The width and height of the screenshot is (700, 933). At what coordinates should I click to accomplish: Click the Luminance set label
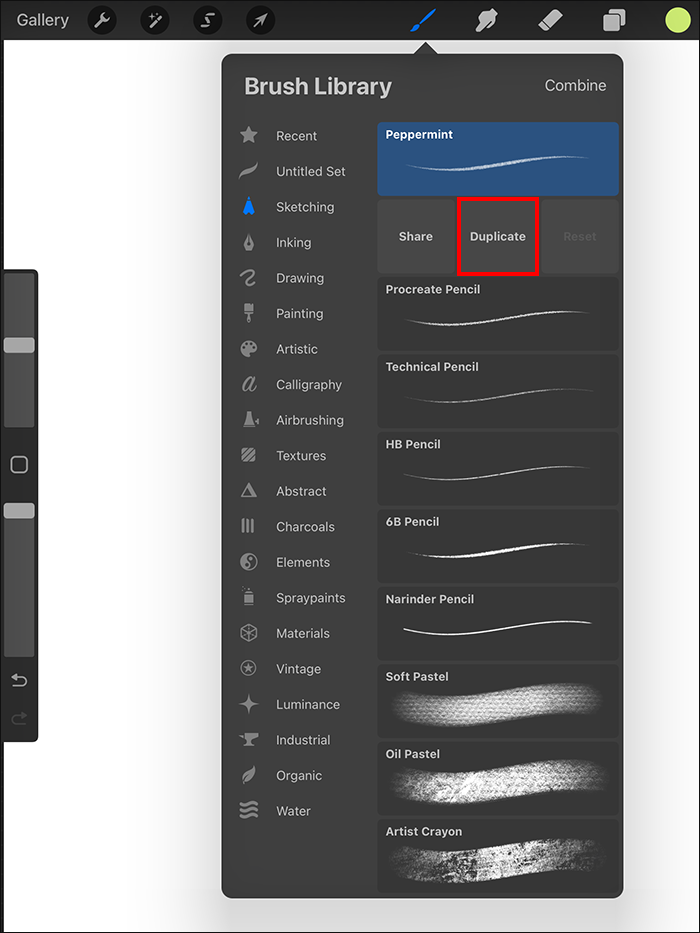coord(308,705)
